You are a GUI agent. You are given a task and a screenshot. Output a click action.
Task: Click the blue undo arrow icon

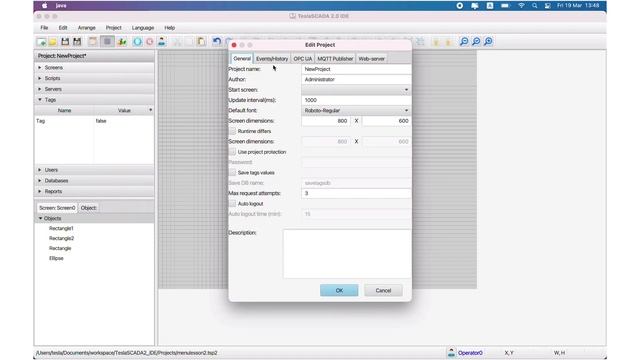click(217, 42)
